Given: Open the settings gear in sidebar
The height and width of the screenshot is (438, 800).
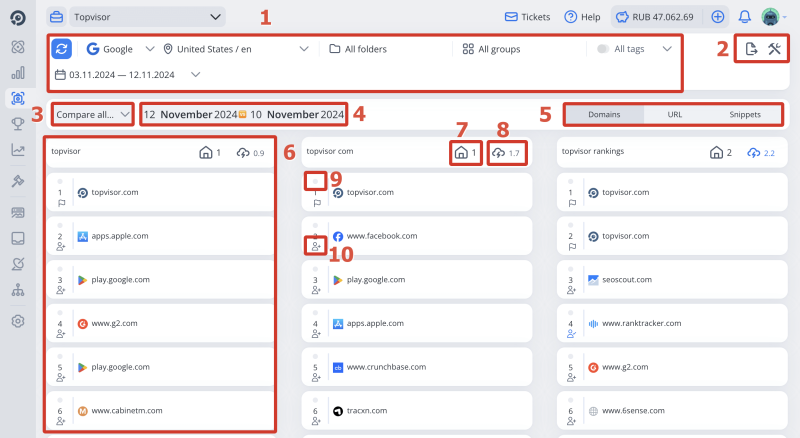Looking at the screenshot, I should tap(18, 321).
